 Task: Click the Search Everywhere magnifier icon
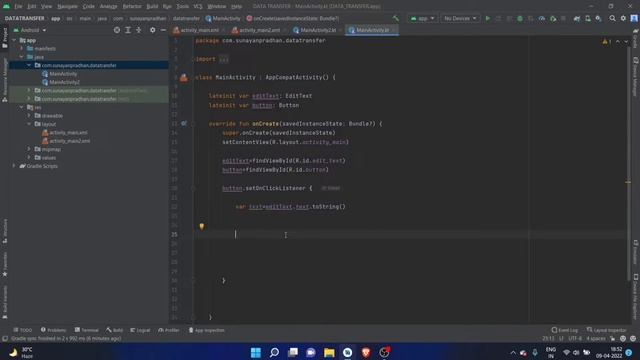coord(612,18)
